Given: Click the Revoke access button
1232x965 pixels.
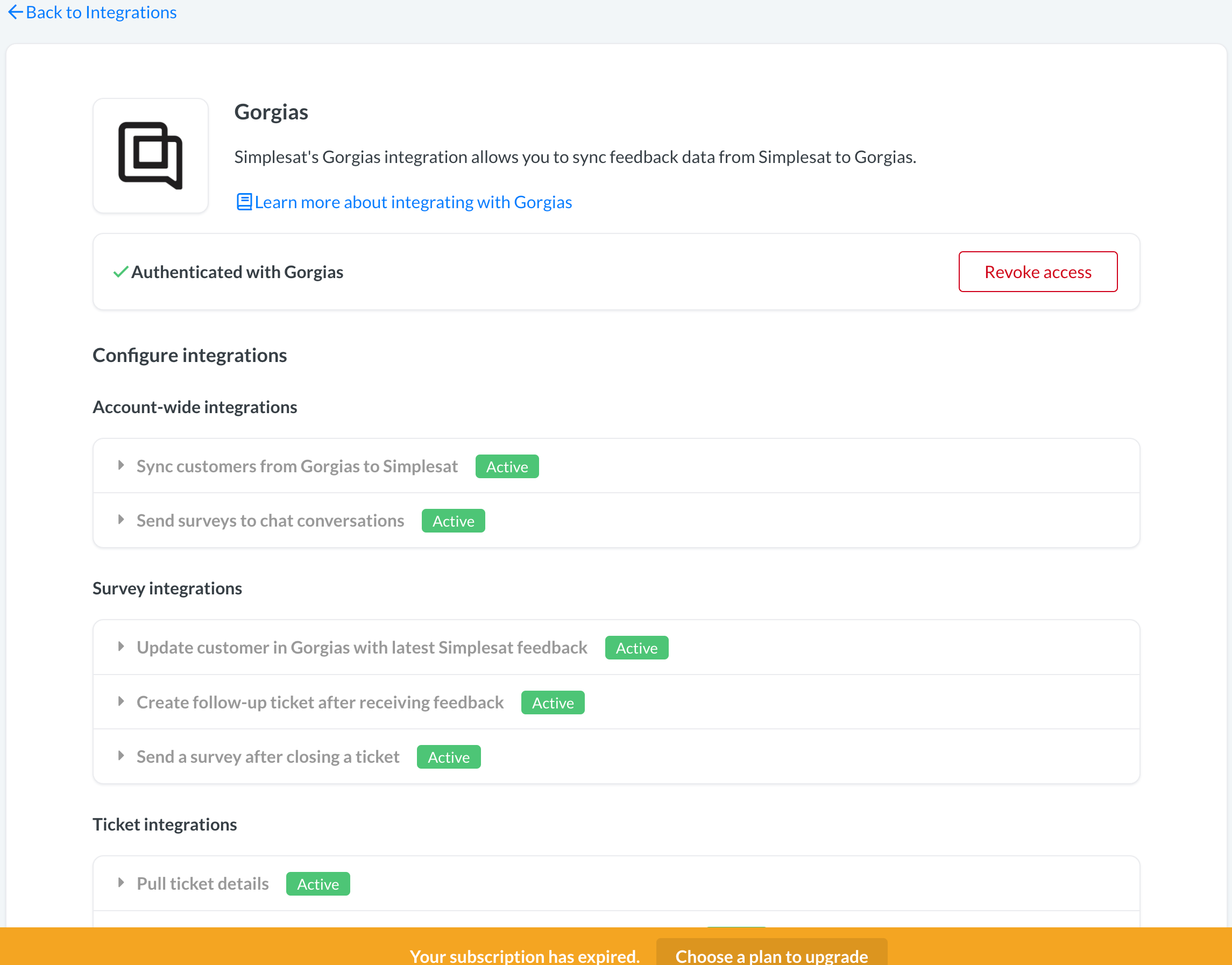Looking at the screenshot, I should click(1038, 272).
